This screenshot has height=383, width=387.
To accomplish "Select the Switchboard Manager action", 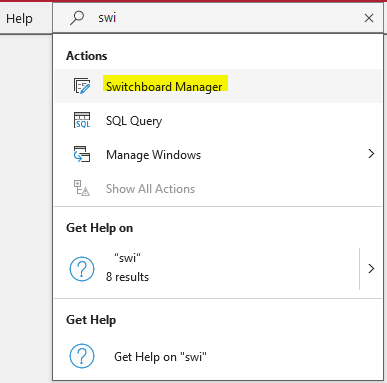I will tap(218, 86).
